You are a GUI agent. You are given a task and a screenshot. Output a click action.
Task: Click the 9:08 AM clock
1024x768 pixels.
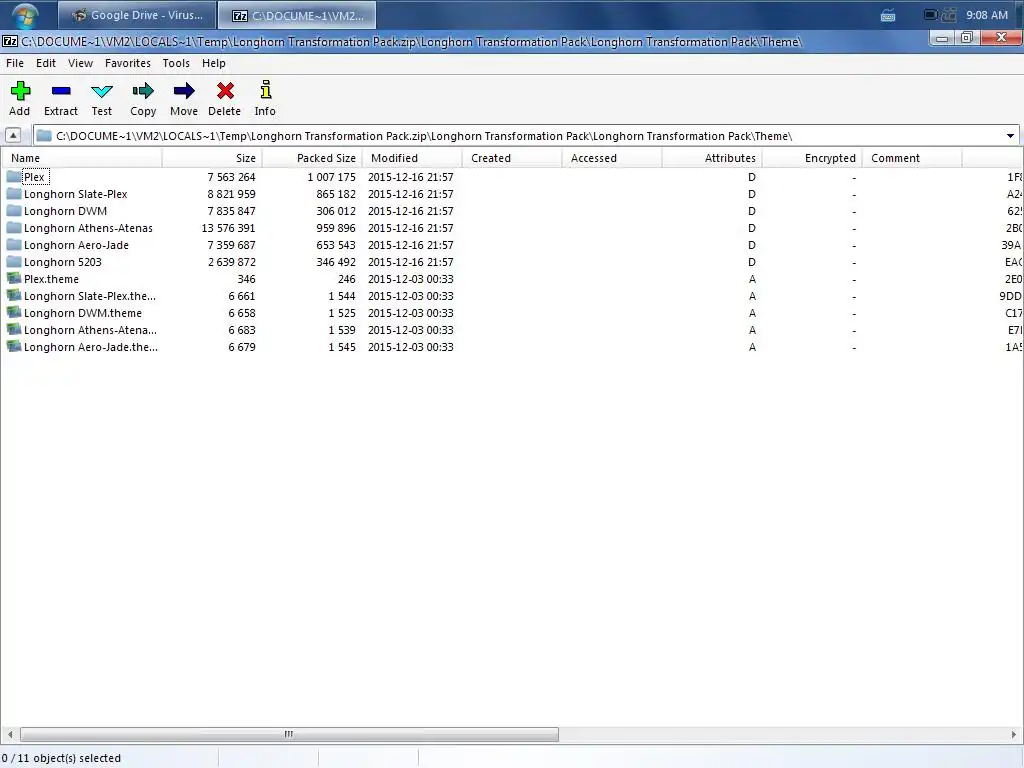[x=987, y=15]
